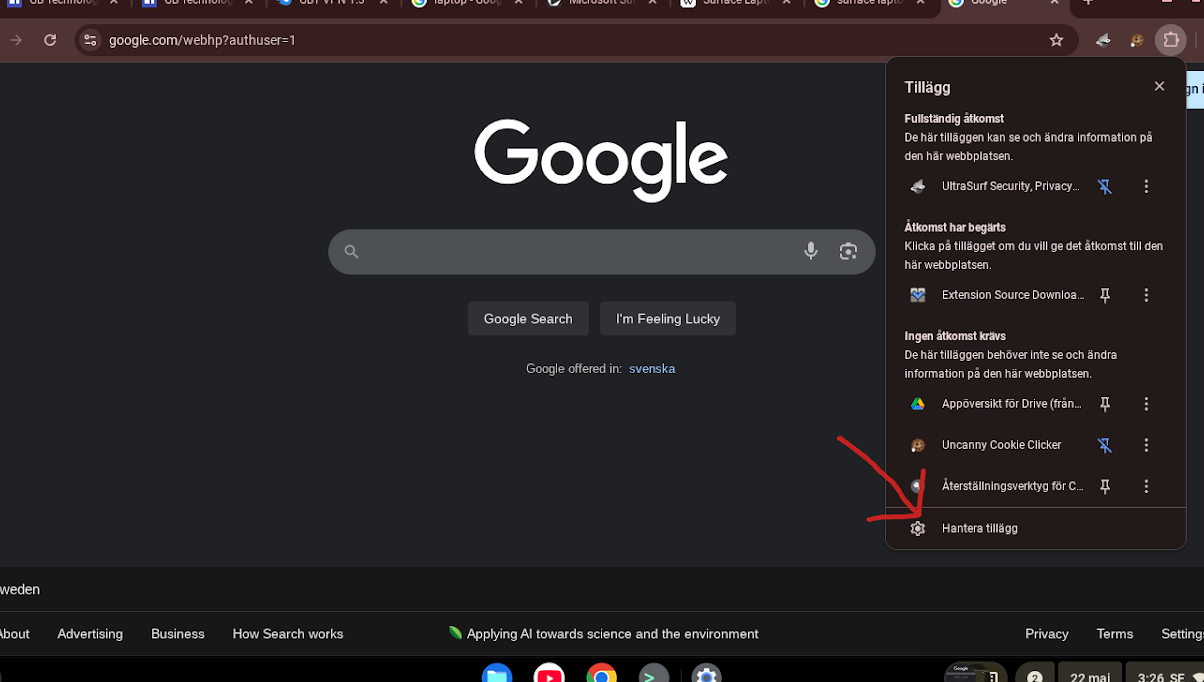Open Files app in the shelf

coord(497,675)
